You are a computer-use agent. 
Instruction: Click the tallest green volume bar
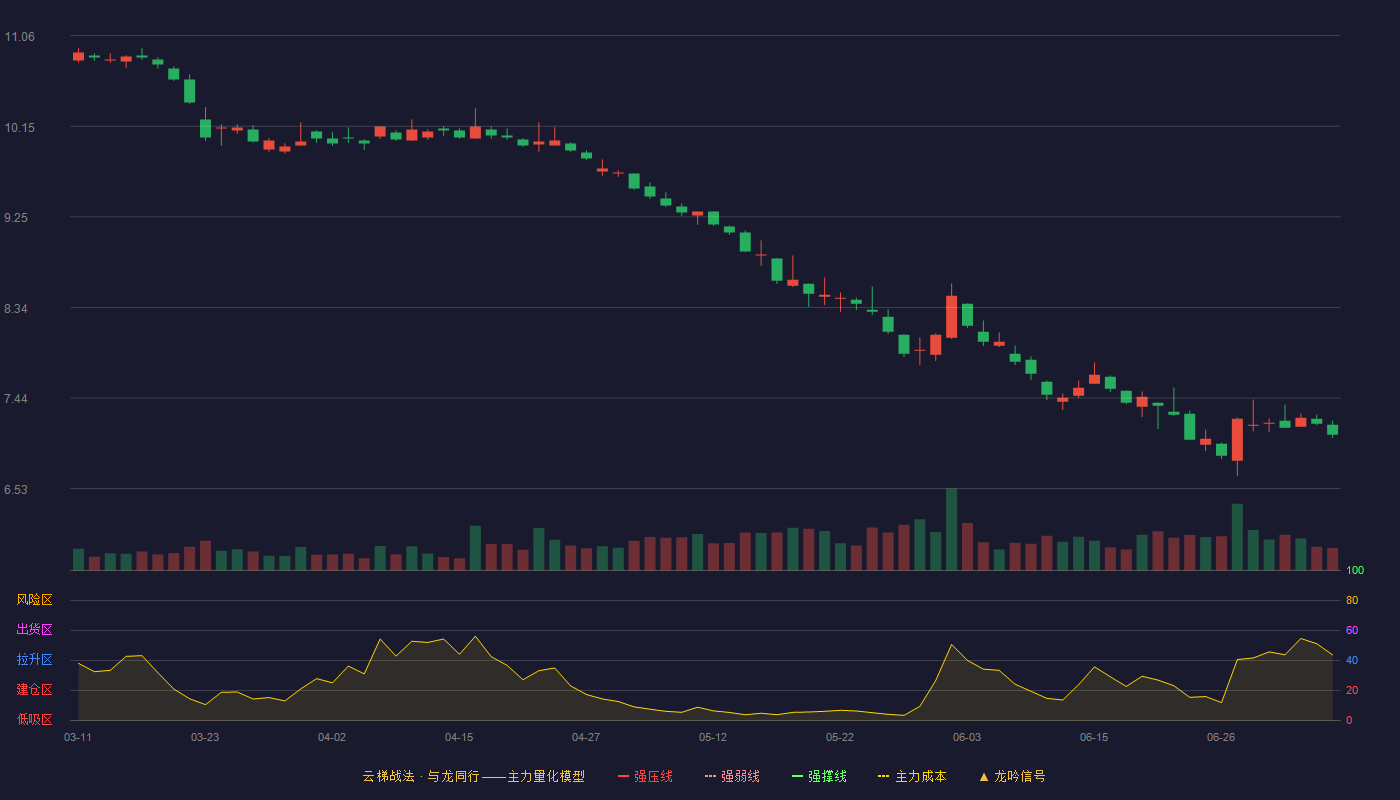coord(951,529)
